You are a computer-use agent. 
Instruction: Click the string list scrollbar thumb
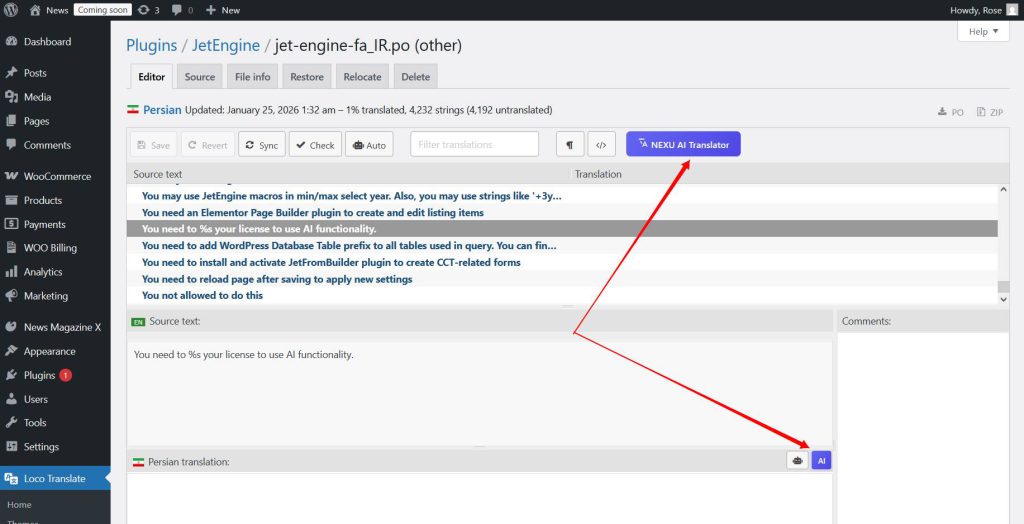tap(1004, 287)
